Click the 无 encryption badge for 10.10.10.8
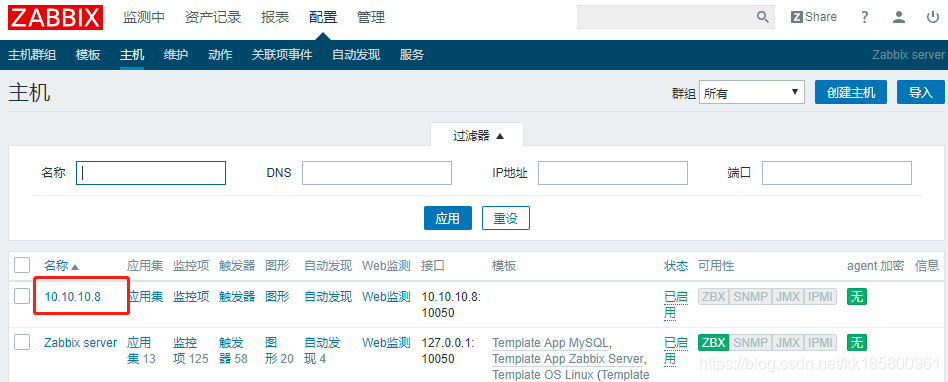The image size is (948, 382). point(857,297)
